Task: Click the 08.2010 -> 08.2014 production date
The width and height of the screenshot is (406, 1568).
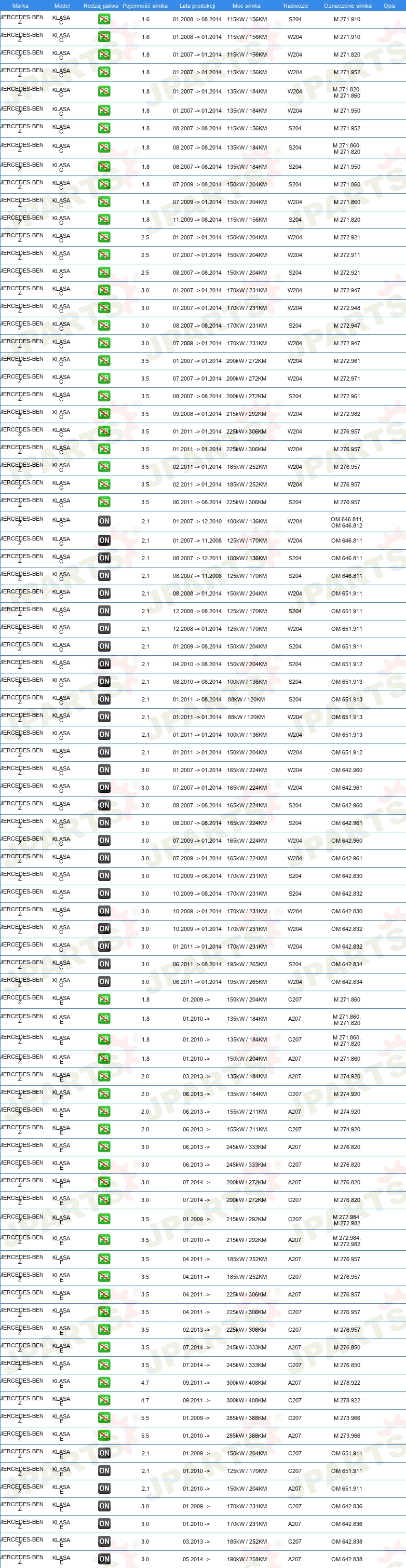Action: [197, 682]
